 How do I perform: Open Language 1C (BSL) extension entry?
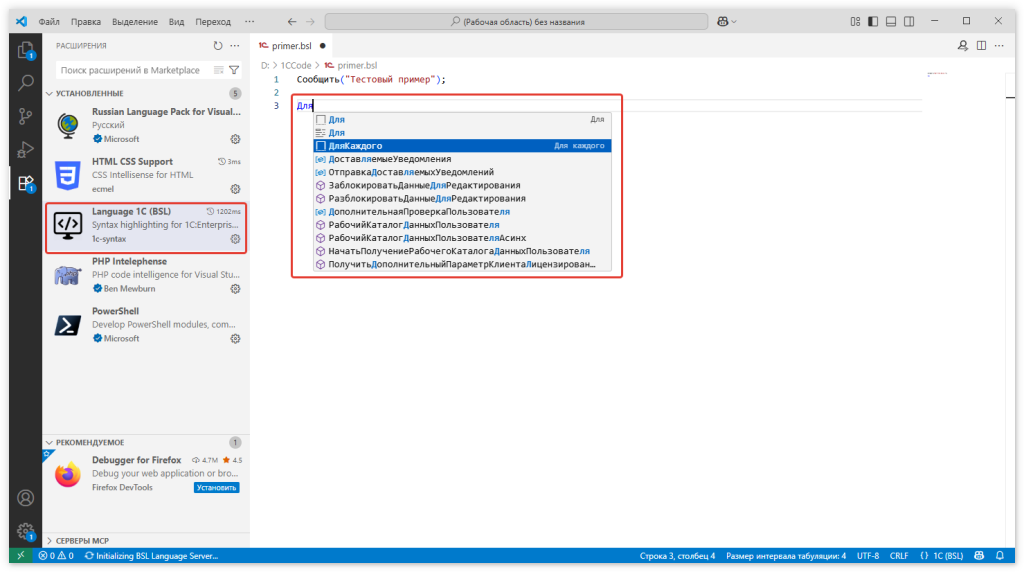[146, 227]
